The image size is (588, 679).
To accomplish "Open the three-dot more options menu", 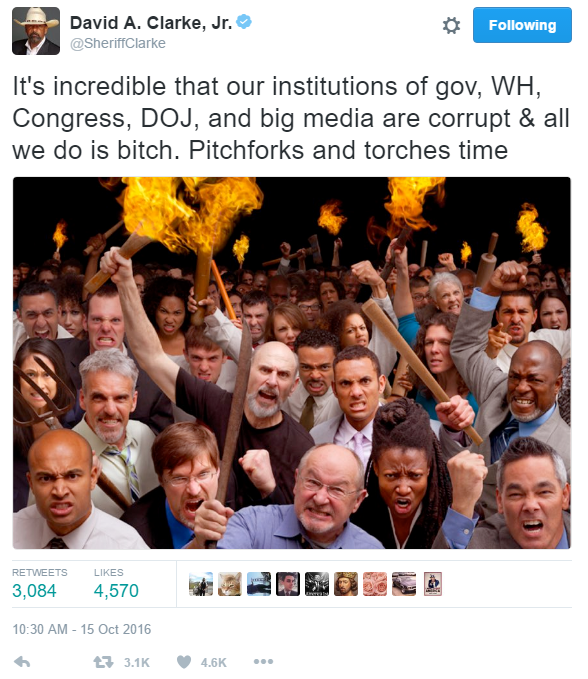I will 263,661.
